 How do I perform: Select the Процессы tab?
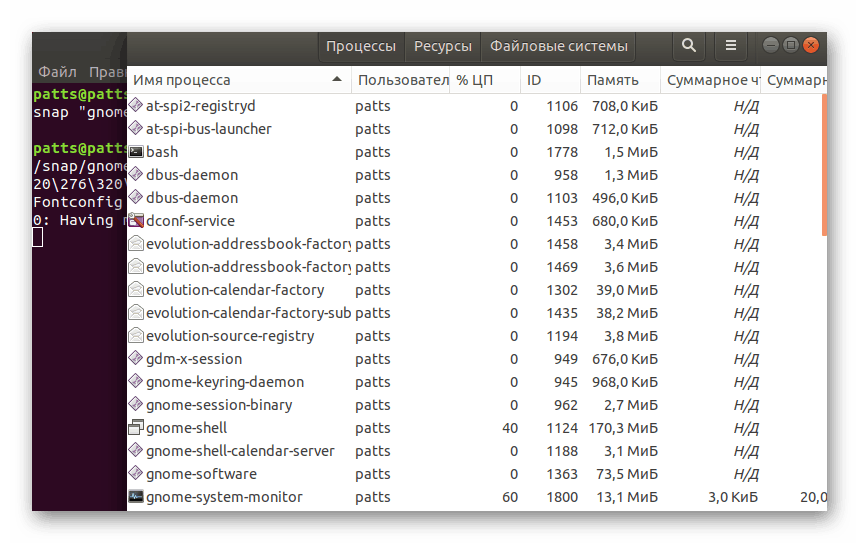pyautogui.click(x=361, y=46)
